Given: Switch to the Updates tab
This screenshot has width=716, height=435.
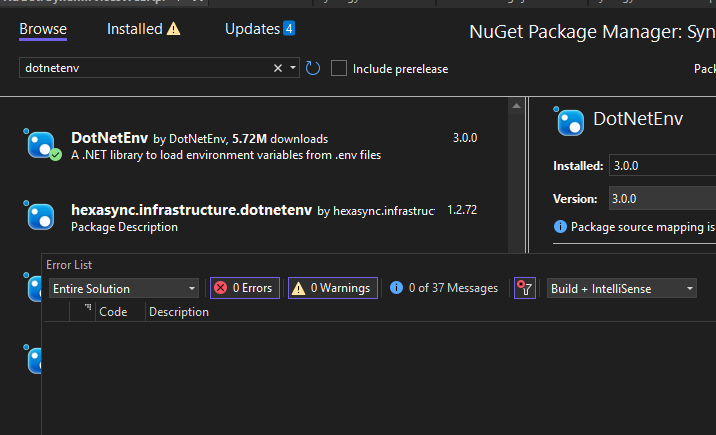Looking at the screenshot, I should (x=251, y=29).
